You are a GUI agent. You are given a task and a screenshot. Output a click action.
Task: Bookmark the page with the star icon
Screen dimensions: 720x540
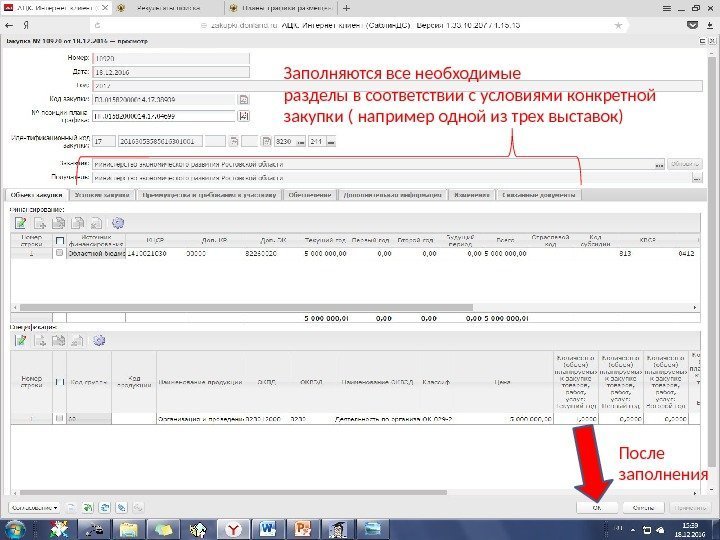[618, 25]
